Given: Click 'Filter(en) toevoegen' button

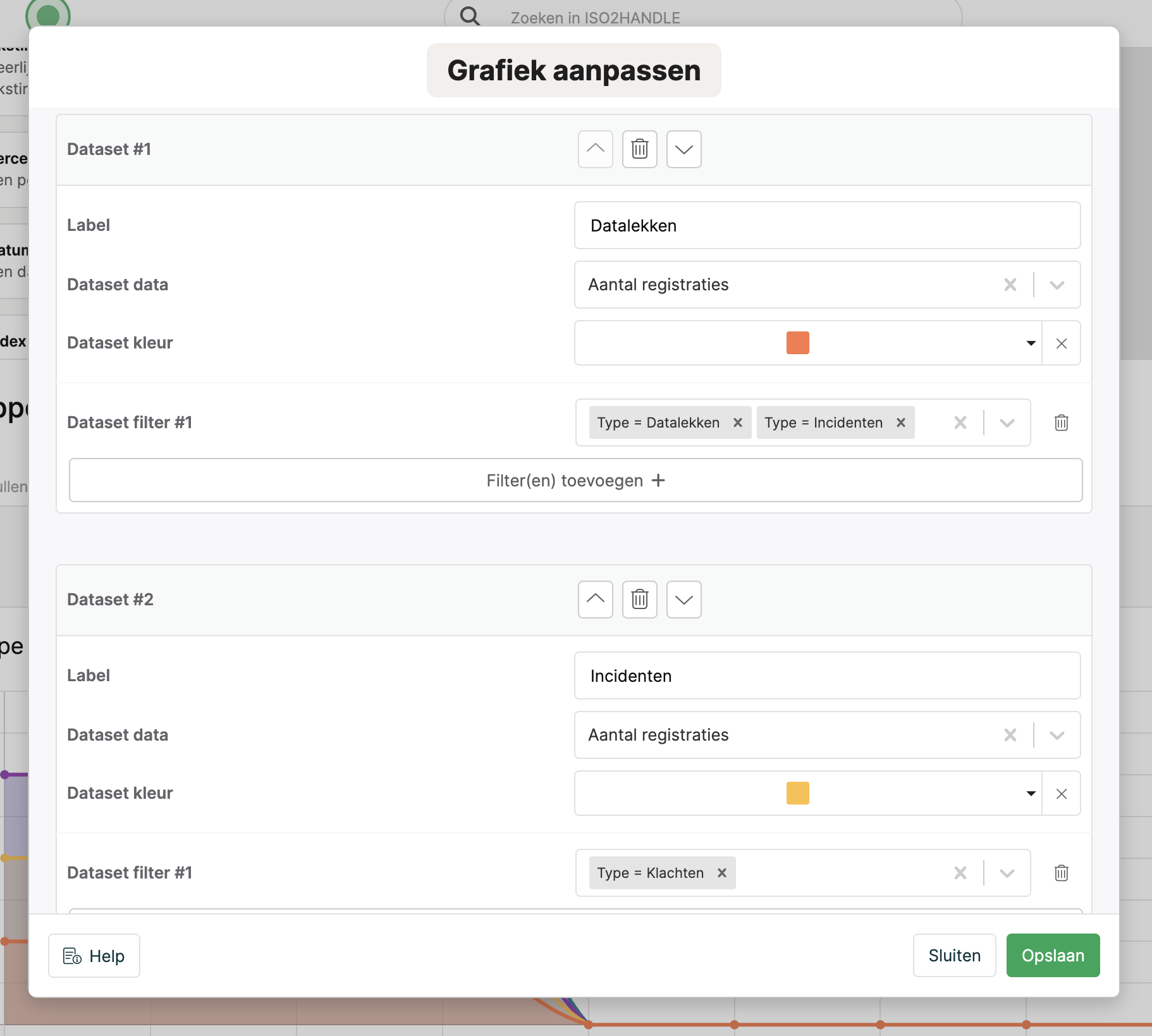Looking at the screenshot, I should point(575,480).
